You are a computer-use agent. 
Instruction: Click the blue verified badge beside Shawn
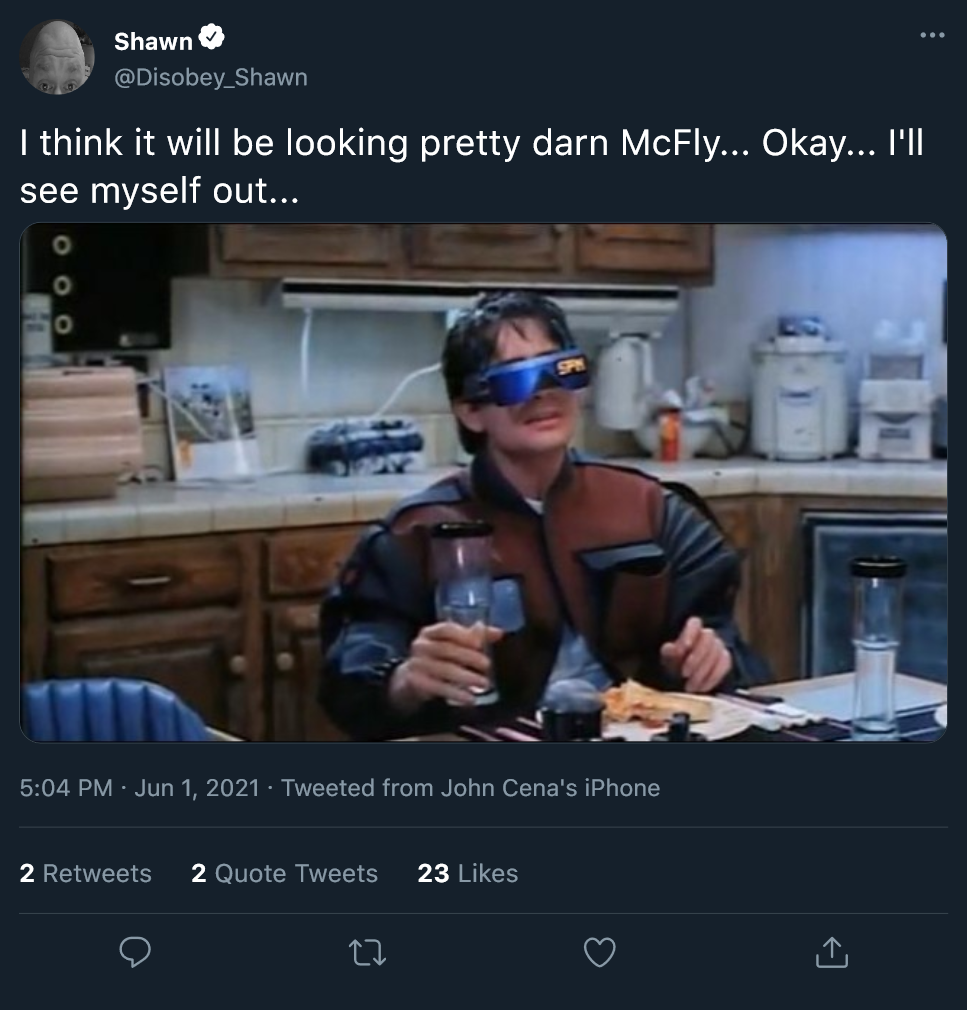point(211,40)
